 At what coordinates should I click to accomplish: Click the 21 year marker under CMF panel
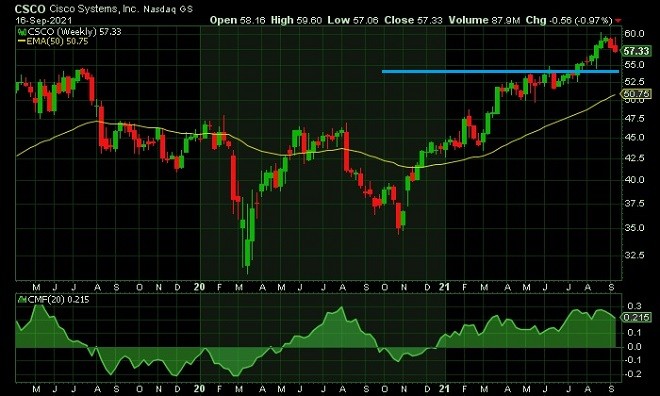tap(444, 388)
